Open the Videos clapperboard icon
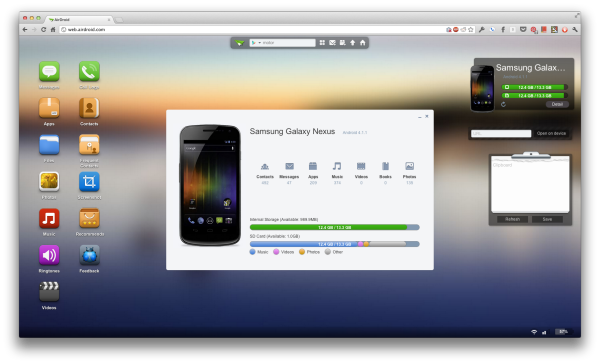Screen dimensions: 600x364 [49, 292]
